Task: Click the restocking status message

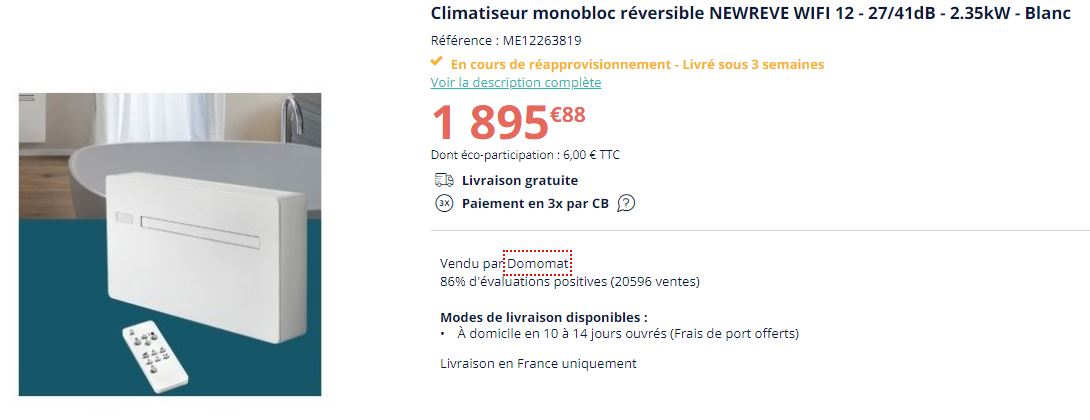Action: pyautogui.click(x=637, y=65)
